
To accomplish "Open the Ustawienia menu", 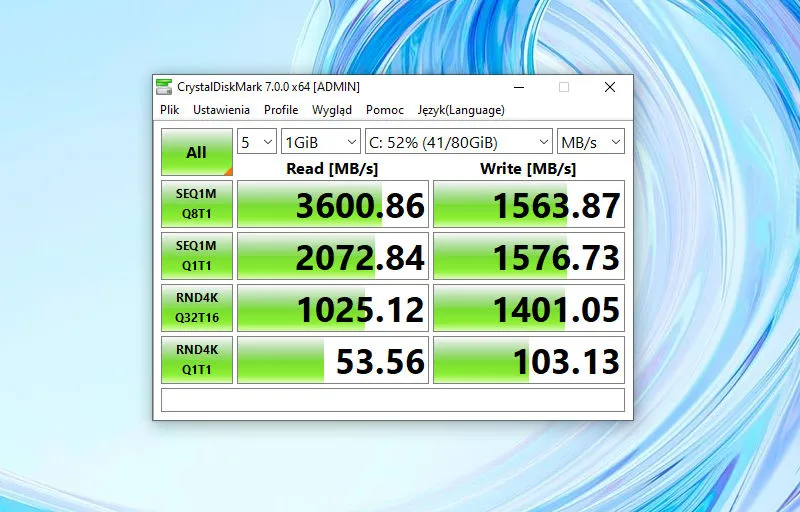I will point(221,110).
